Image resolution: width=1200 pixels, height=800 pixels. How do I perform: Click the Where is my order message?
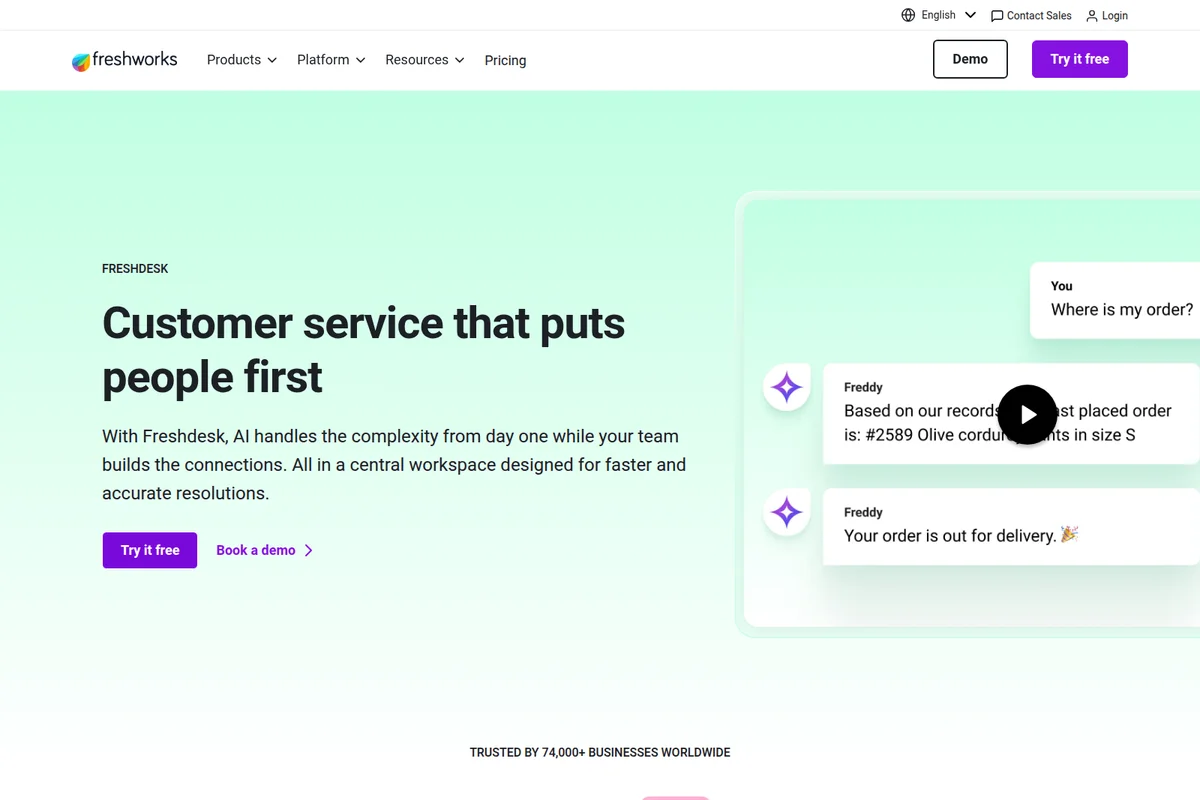tap(1120, 300)
